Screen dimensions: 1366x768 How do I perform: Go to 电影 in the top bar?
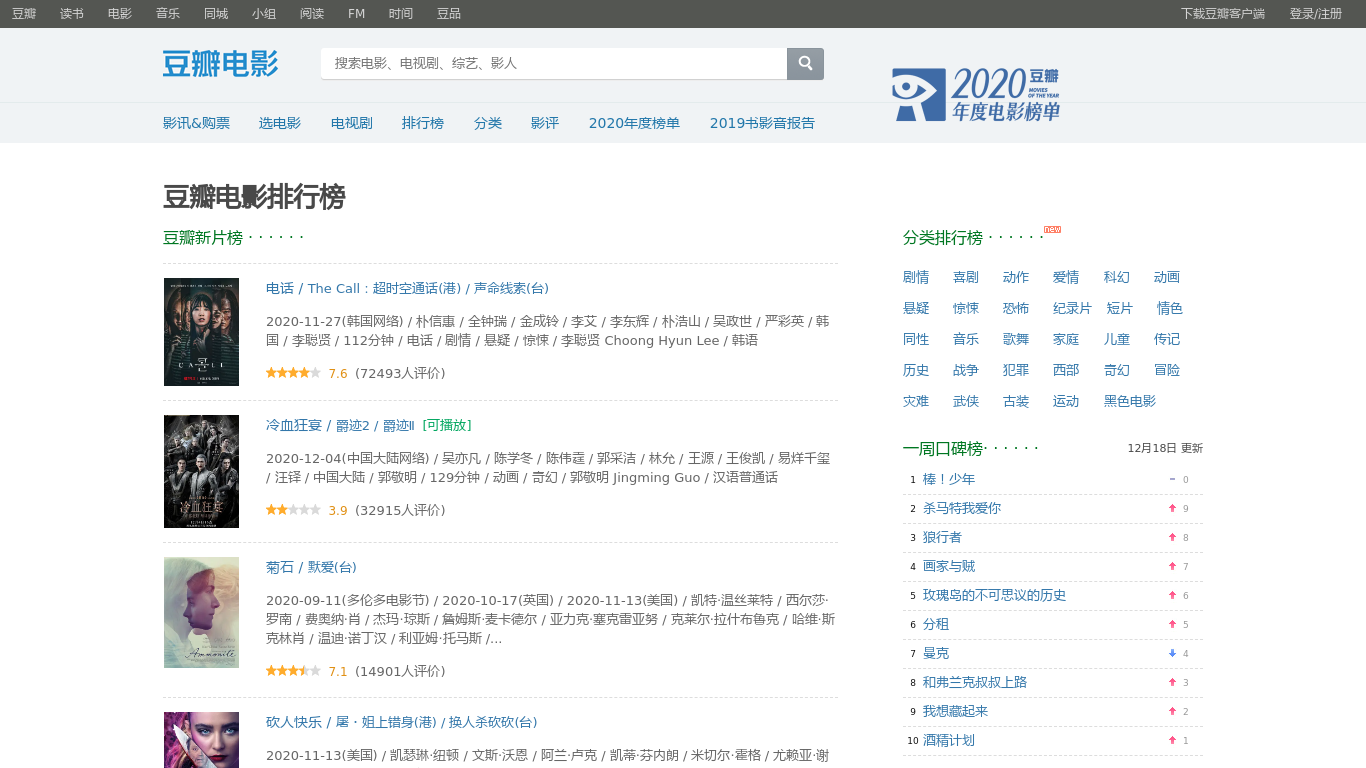[x=120, y=14]
